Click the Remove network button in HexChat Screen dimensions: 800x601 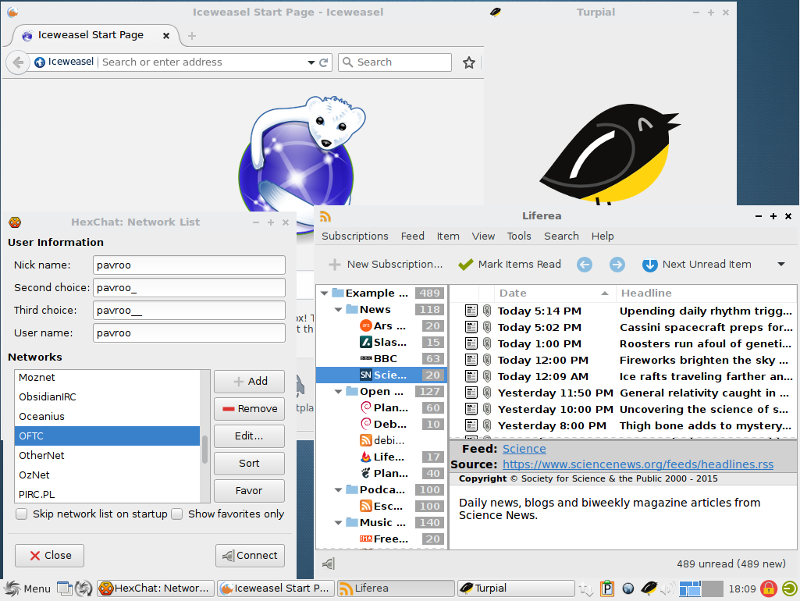249,409
